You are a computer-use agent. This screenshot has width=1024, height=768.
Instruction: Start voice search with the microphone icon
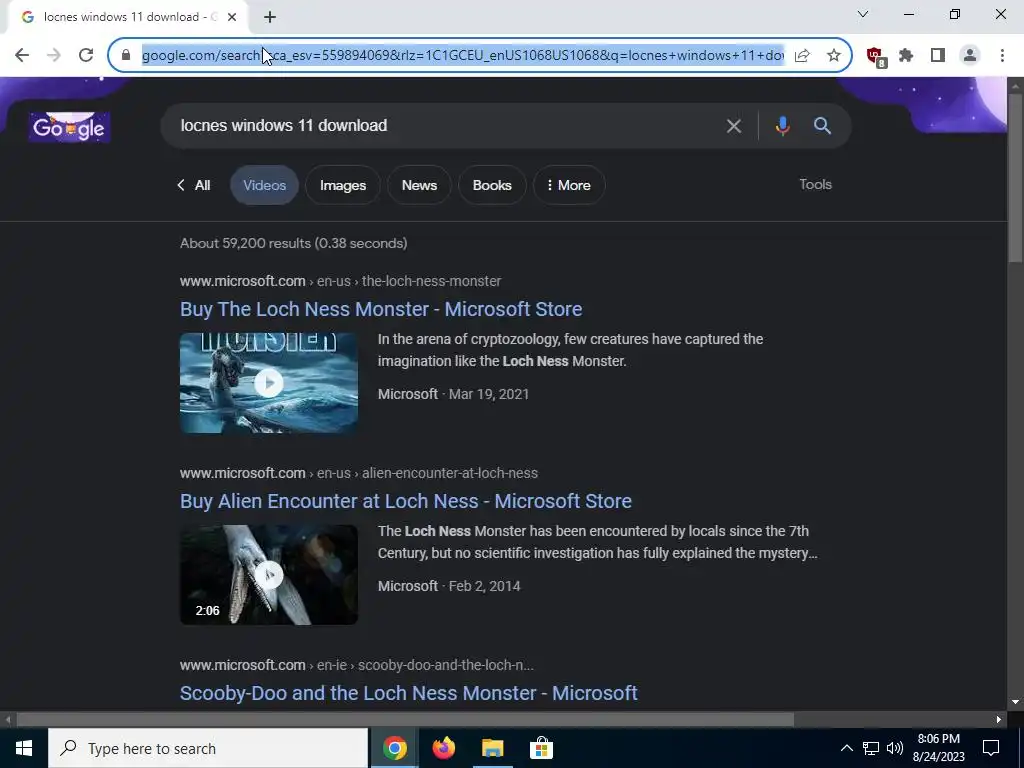782,125
